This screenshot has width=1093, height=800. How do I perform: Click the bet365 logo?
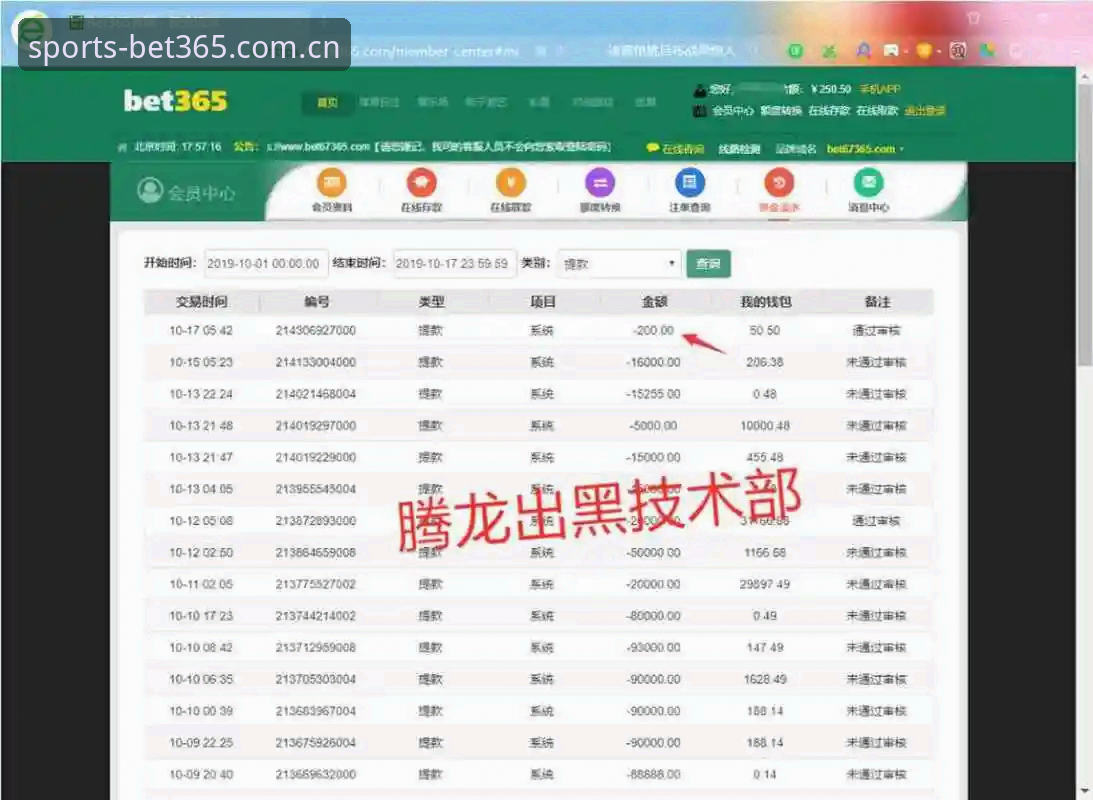(x=176, y=101)
